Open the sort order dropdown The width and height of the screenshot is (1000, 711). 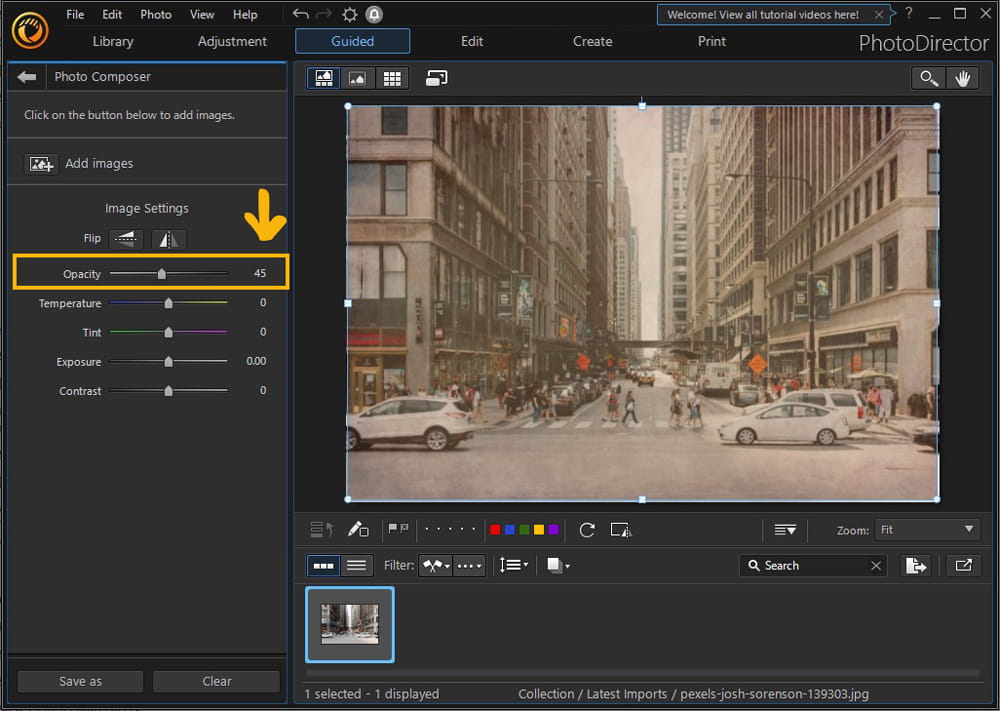pyautogui.click(x=514, y=565)
